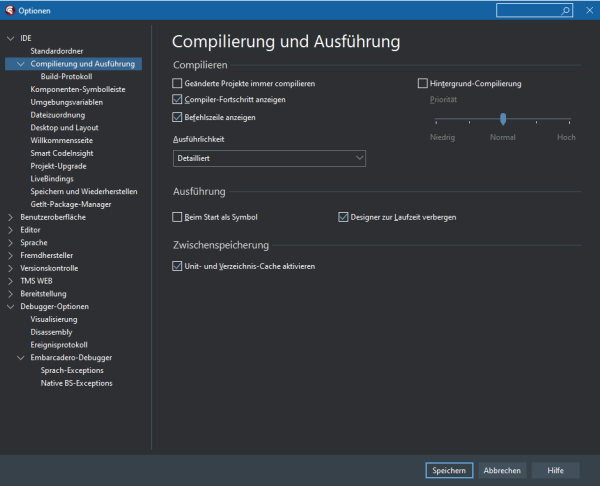Collapse the Debugger-Optionen node
600x486 pixels.
(x=11, y=307)
